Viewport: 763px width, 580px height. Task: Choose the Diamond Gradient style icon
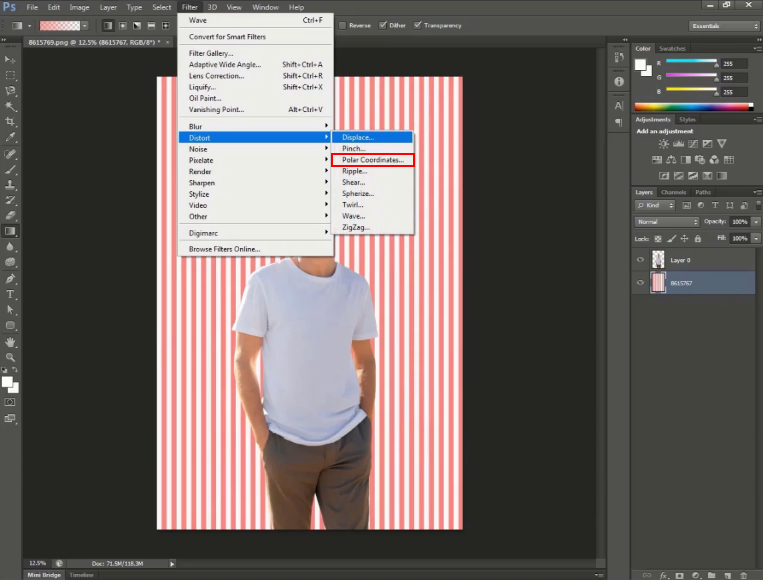click(x=165, y=25)
